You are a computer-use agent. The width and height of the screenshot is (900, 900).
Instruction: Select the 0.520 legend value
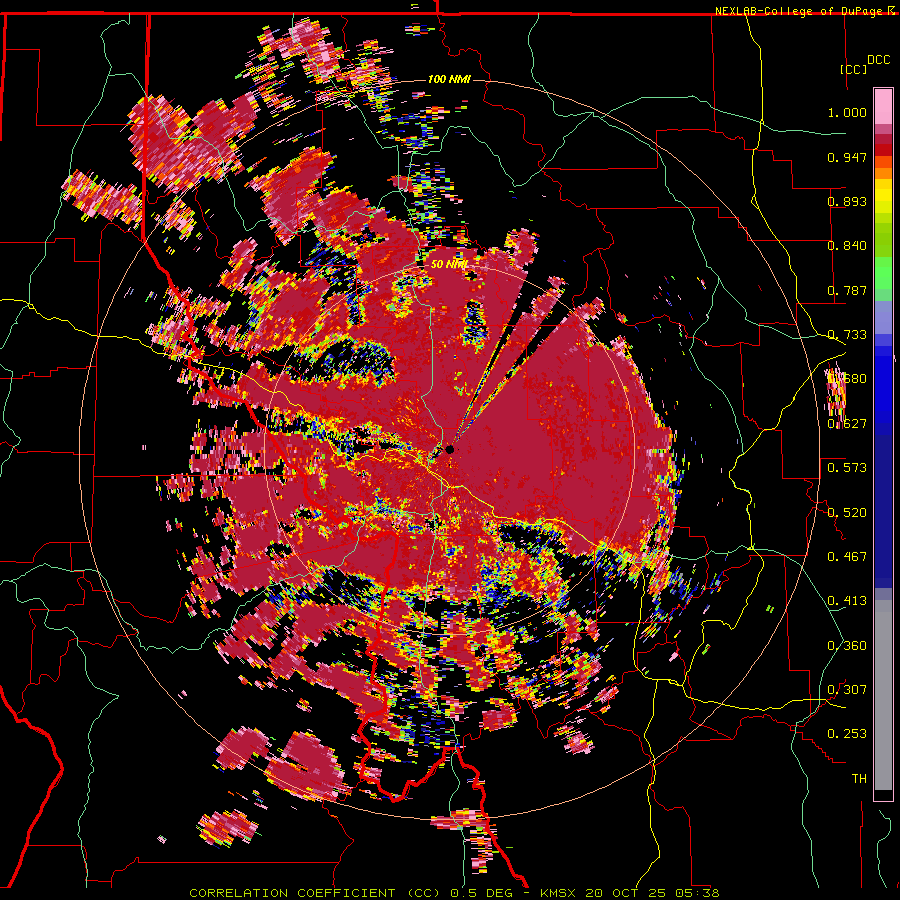[x=847, y=513]
